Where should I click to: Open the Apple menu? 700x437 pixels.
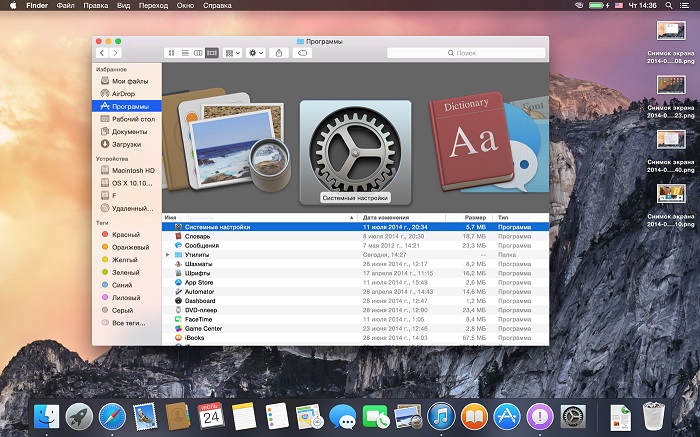[x=13, y=5]
